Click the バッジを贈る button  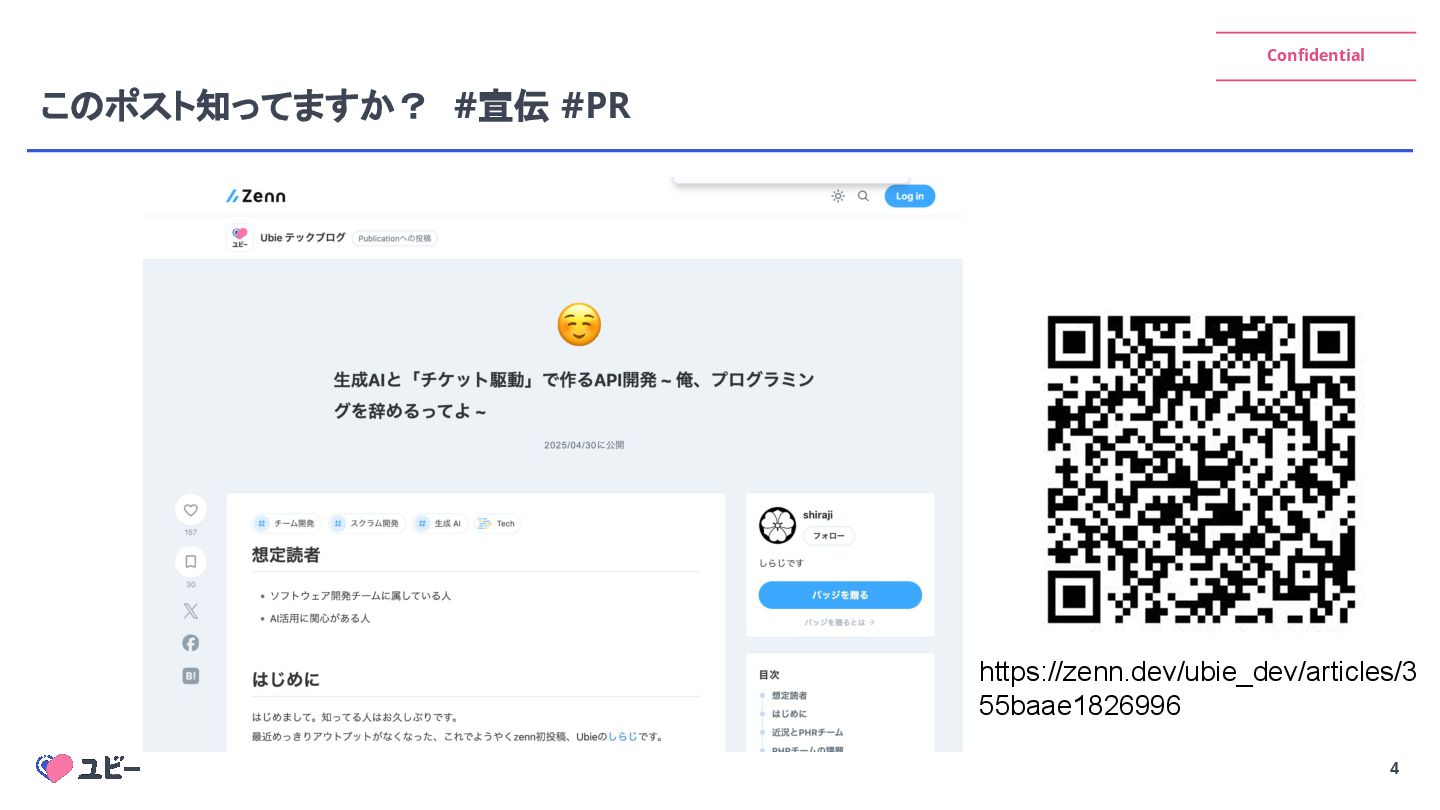coord(840,595)
